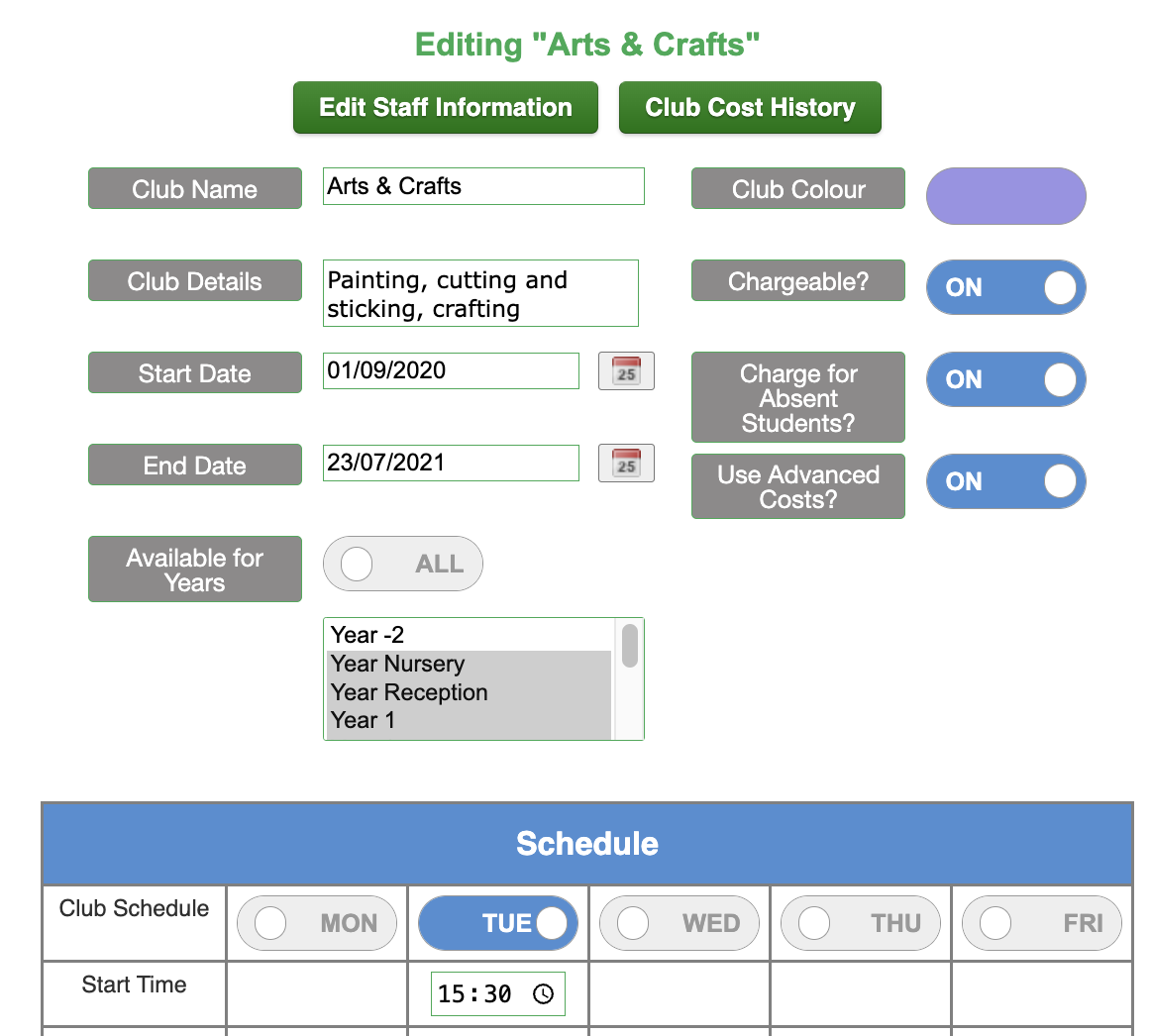
Task: Click the clock icon in Start Time
Action: 543,994
